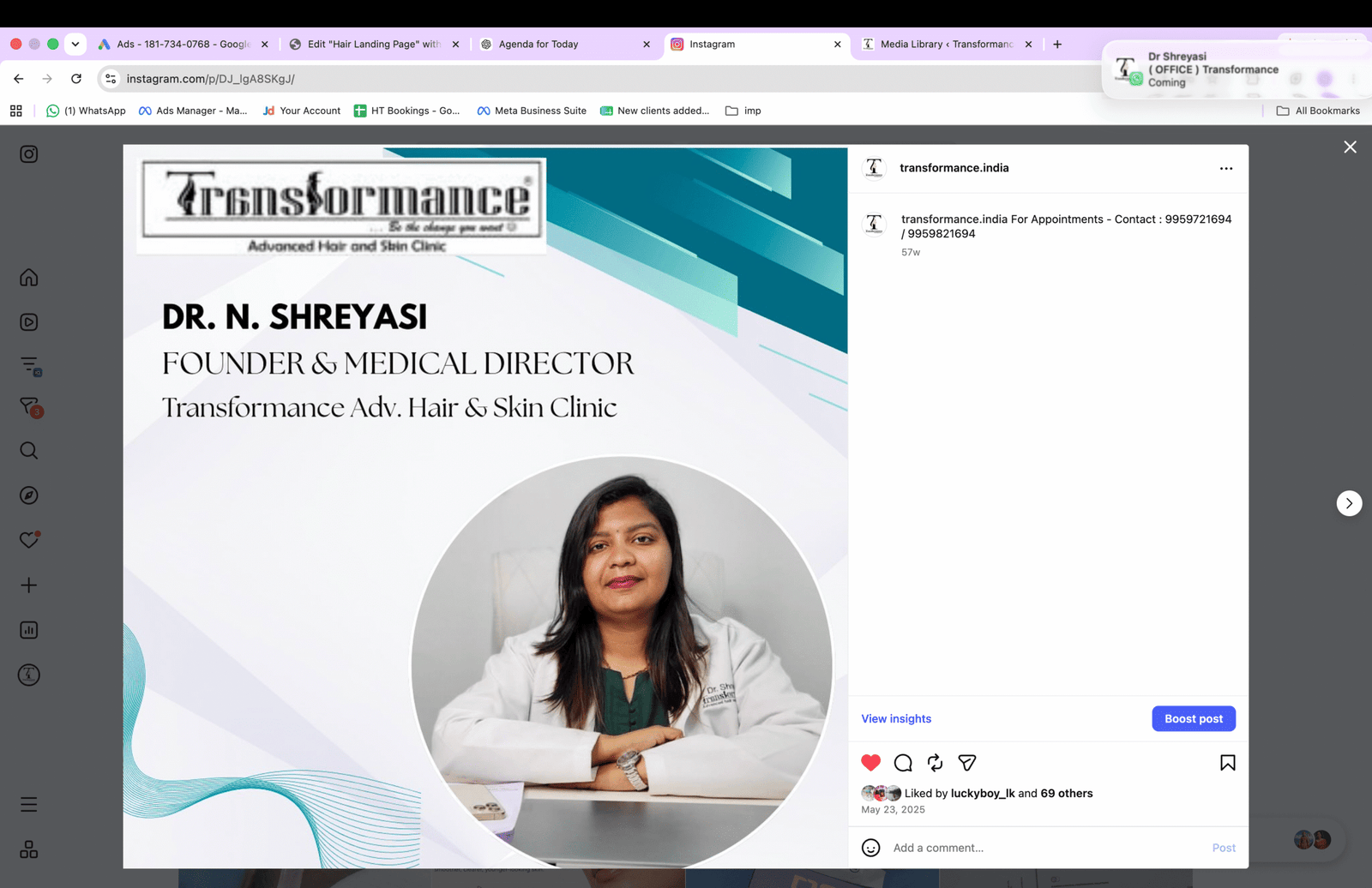Screen dimensions: 1372x888
Task: Open luckyboy_lk liker profile
Action: coord(983,794)
